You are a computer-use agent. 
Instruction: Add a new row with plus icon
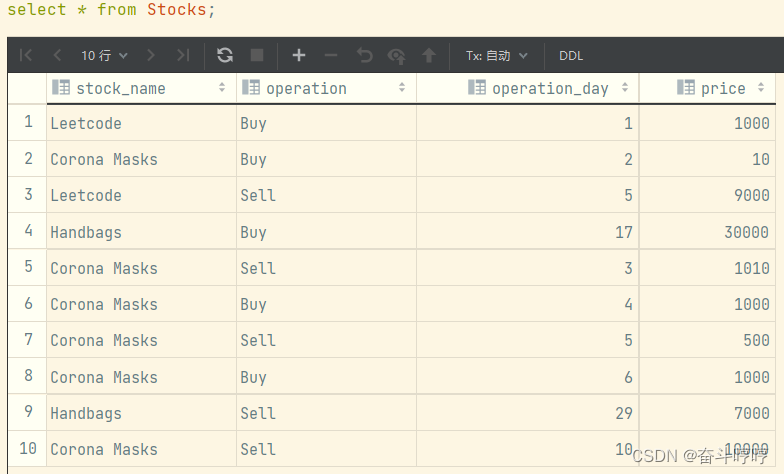298,55
